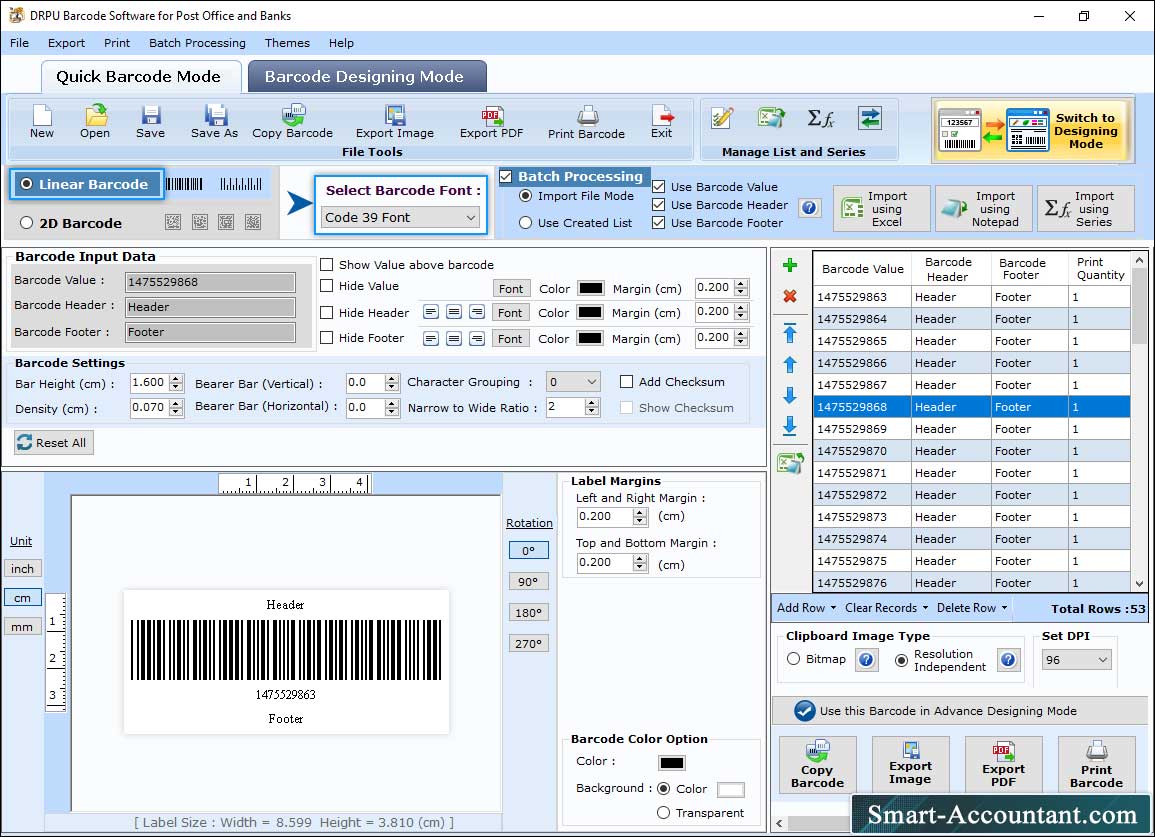This screenshot has height=837, width=1155.
Task: Click the Save As icon
Action: (214, 122)
